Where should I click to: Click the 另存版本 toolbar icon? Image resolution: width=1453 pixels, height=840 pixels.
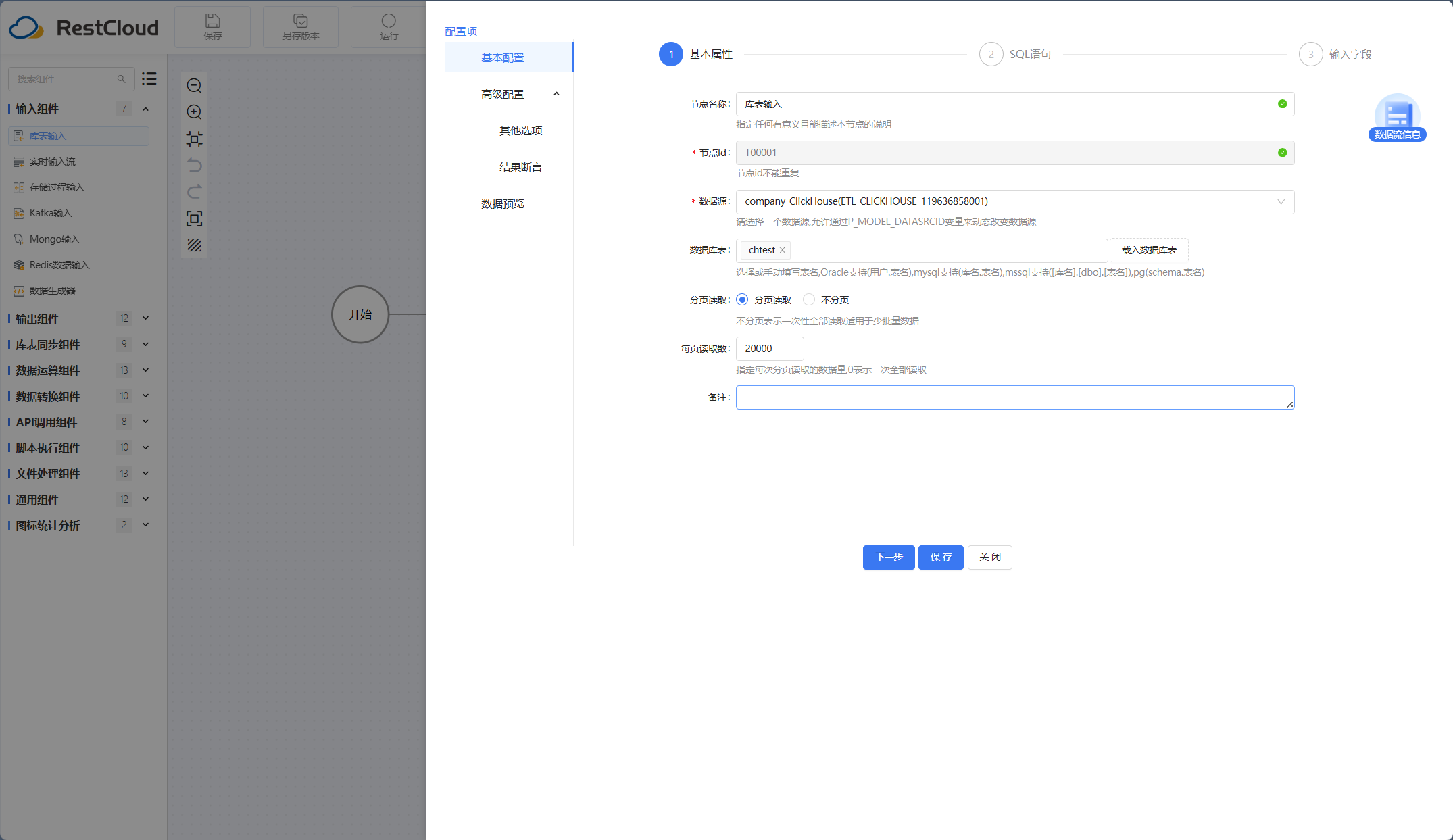[x=301, y=27]
